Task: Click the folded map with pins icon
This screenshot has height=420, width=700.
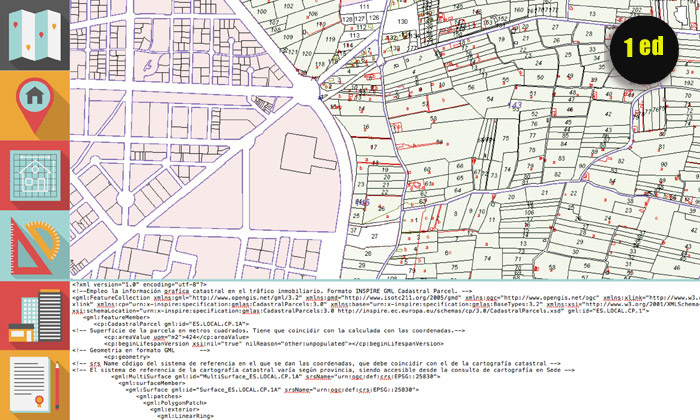Action: 35,35
